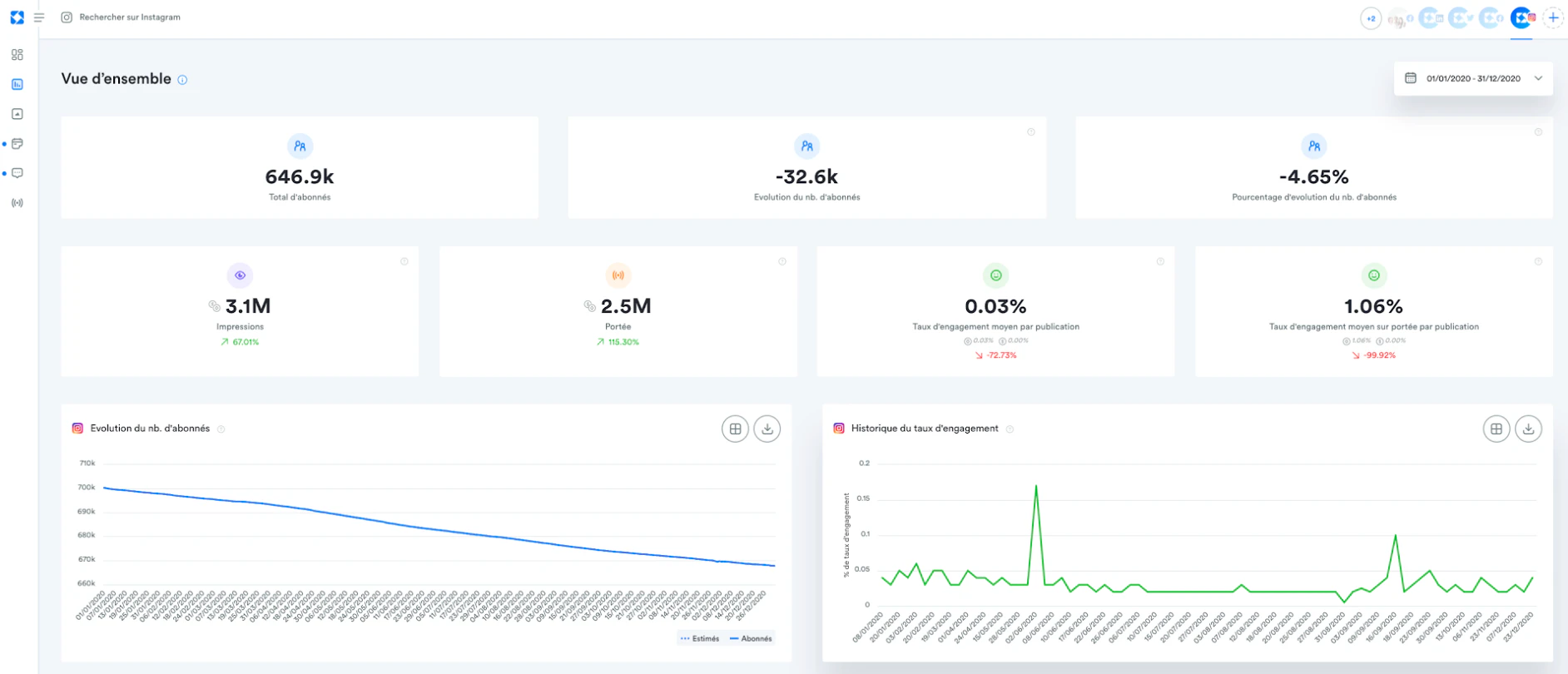Show table view for Historique du taux d'engagement
The width and height of the screenshot is (1568, 674).
click(1496, 429)
